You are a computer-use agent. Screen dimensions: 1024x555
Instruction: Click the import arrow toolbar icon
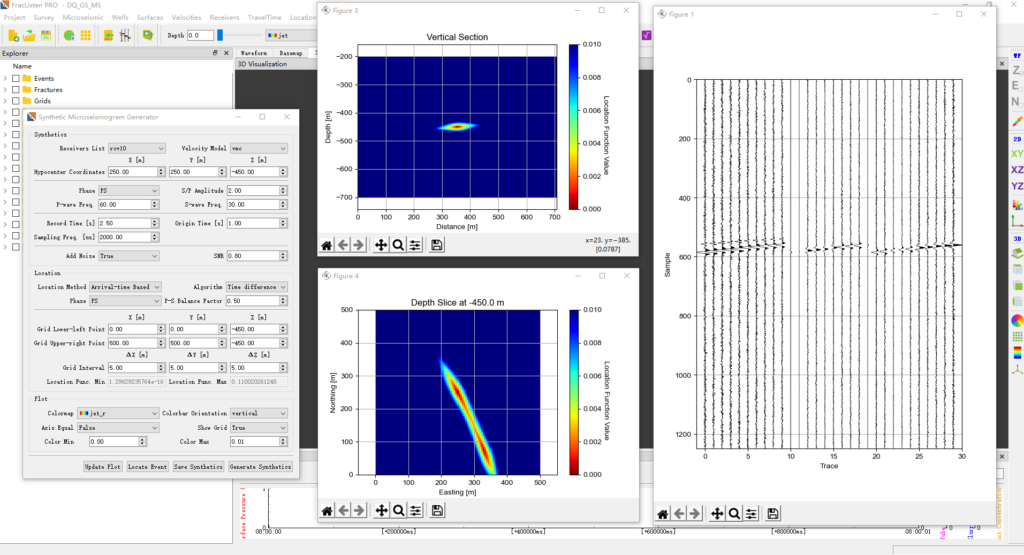coord(108,35)
